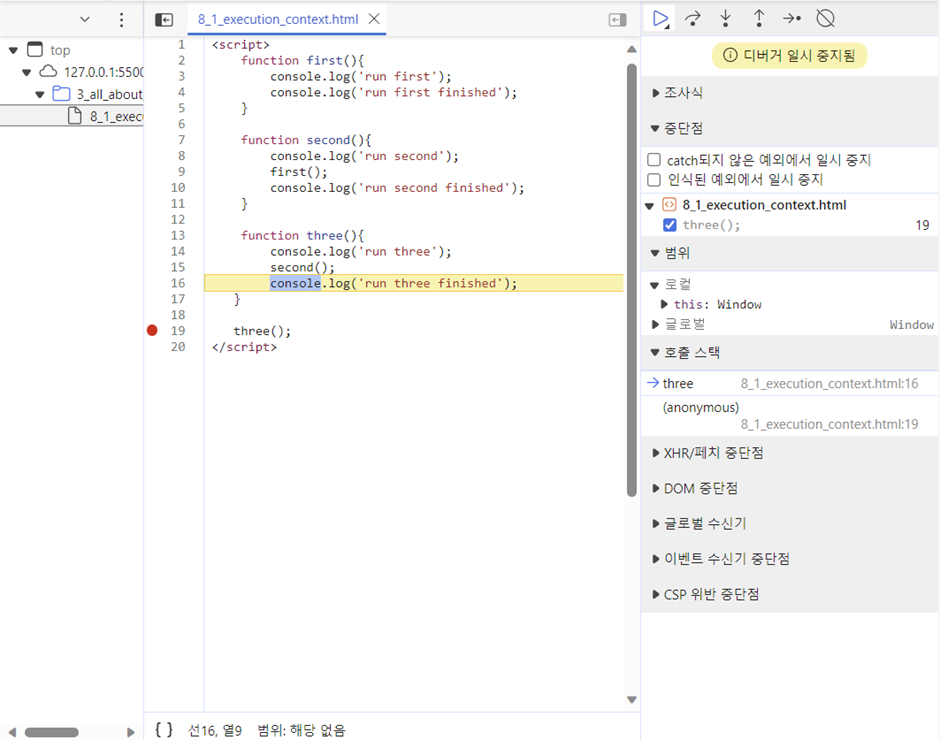940x740 pixels.
Task: Select the three call stack frame
Action: tap(790, 383)
